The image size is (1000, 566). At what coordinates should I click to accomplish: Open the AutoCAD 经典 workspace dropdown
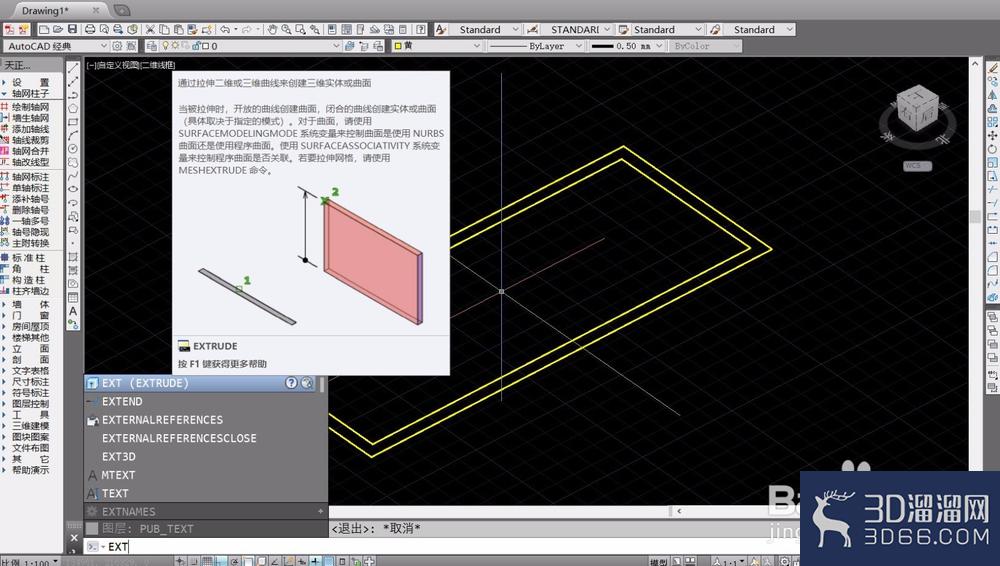click(x=104, y=46)
